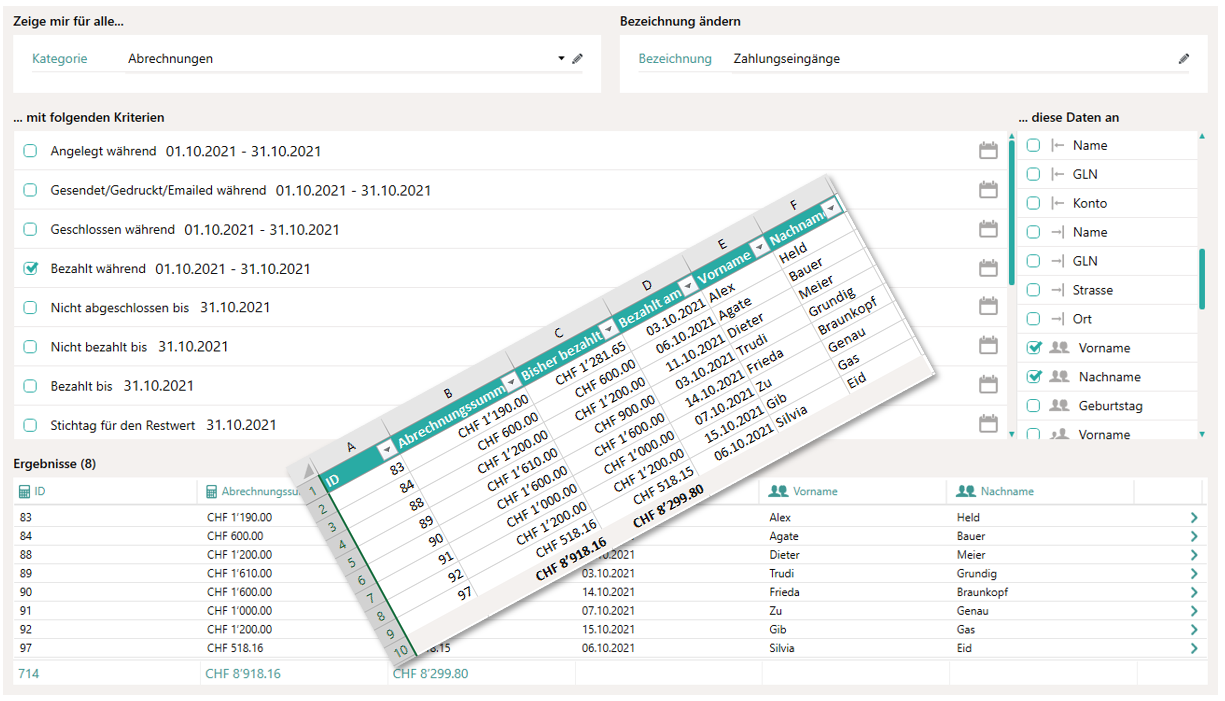Click the teal criteria list scrollbar thumb
The width and height of the screenshot is (1225, 701).
pos(1011,214)
